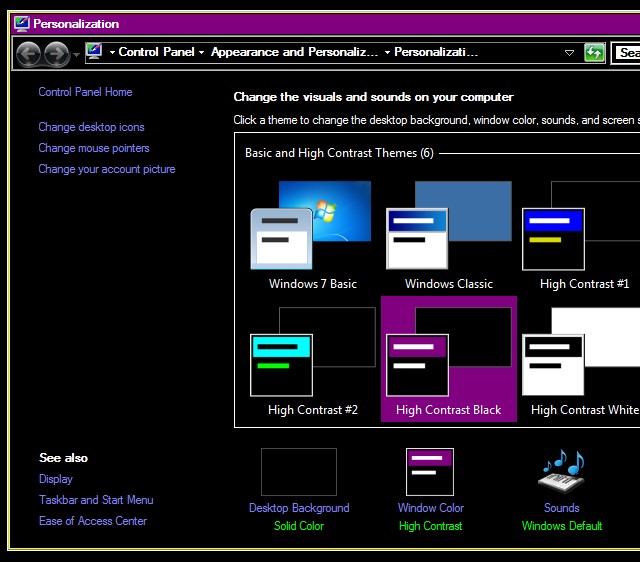Click the monitor icon in the address bar

click(94, 52)
